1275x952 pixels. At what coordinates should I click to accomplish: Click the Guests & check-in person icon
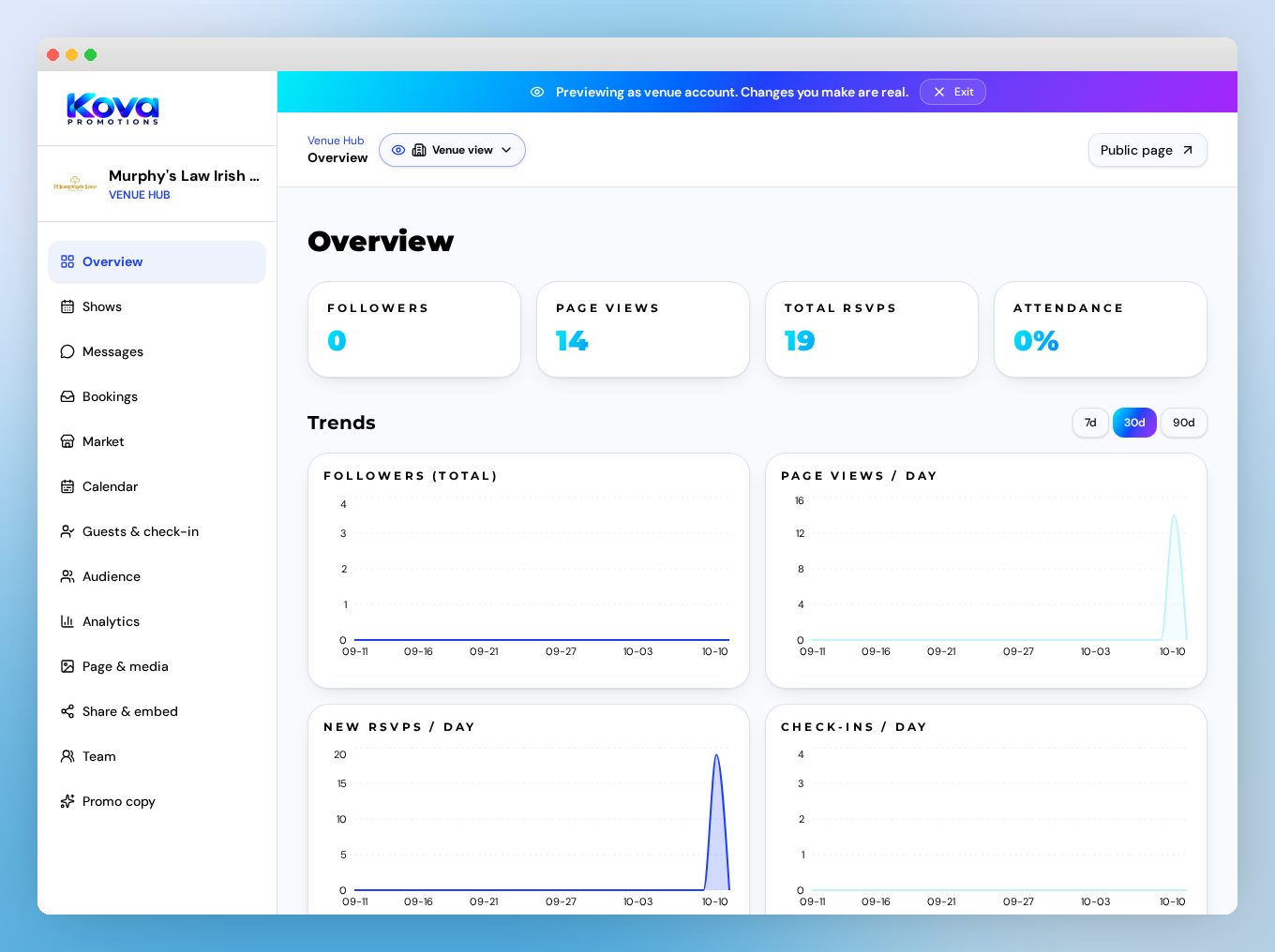point(67,531)
